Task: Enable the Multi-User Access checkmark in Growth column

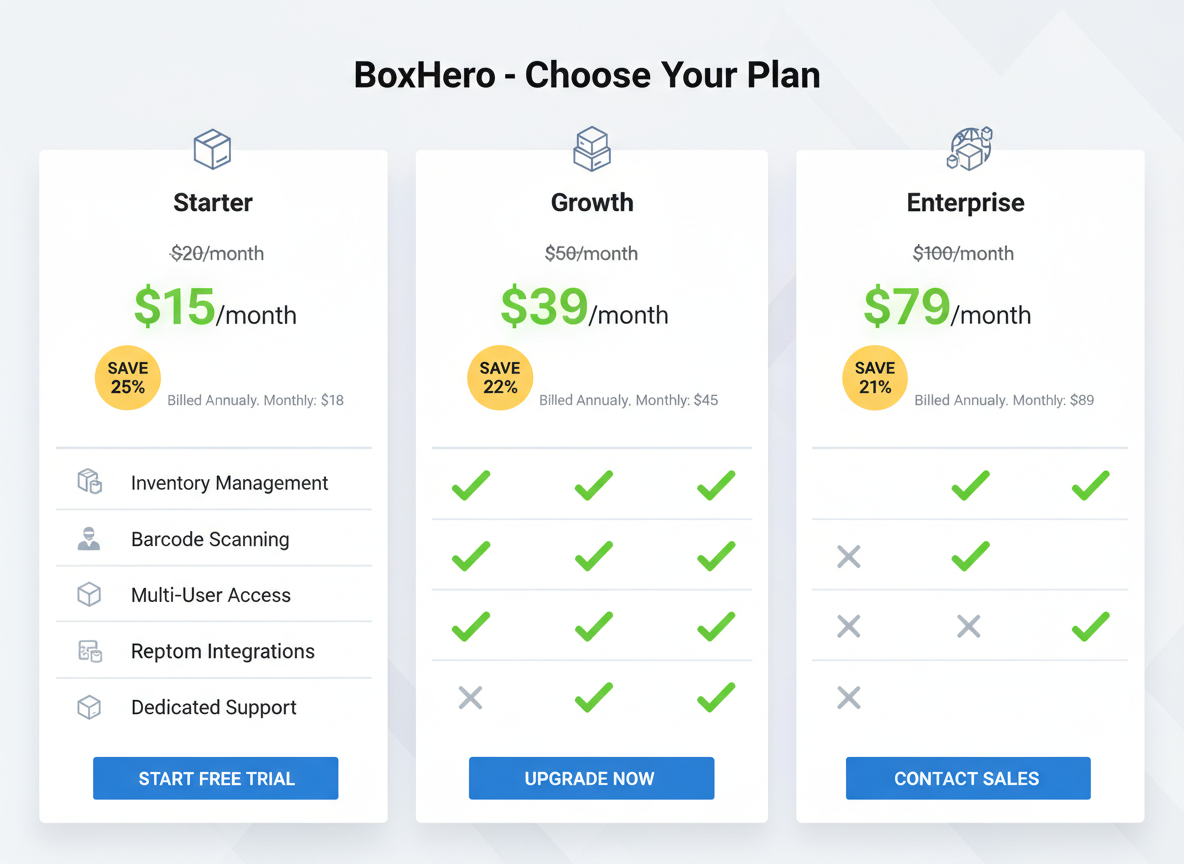Action: tap(593, 627)
